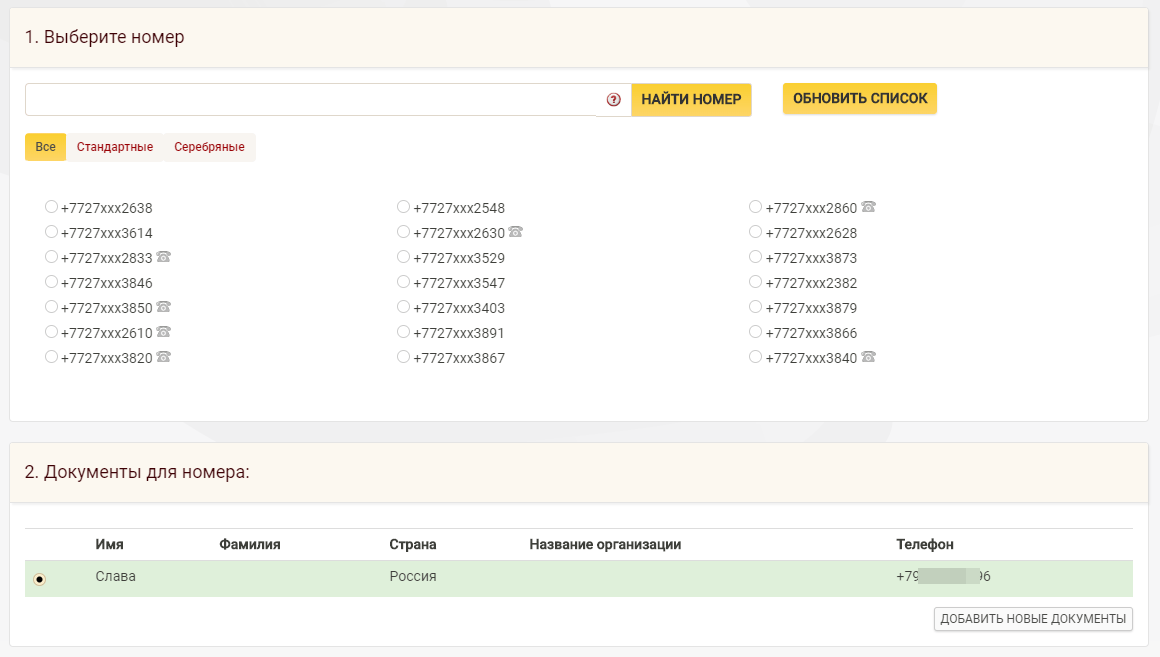The height and width of the screenshot is (657, 1160).
Task: Pick the +7727xxx3891 number option
Action: (403, 331)
